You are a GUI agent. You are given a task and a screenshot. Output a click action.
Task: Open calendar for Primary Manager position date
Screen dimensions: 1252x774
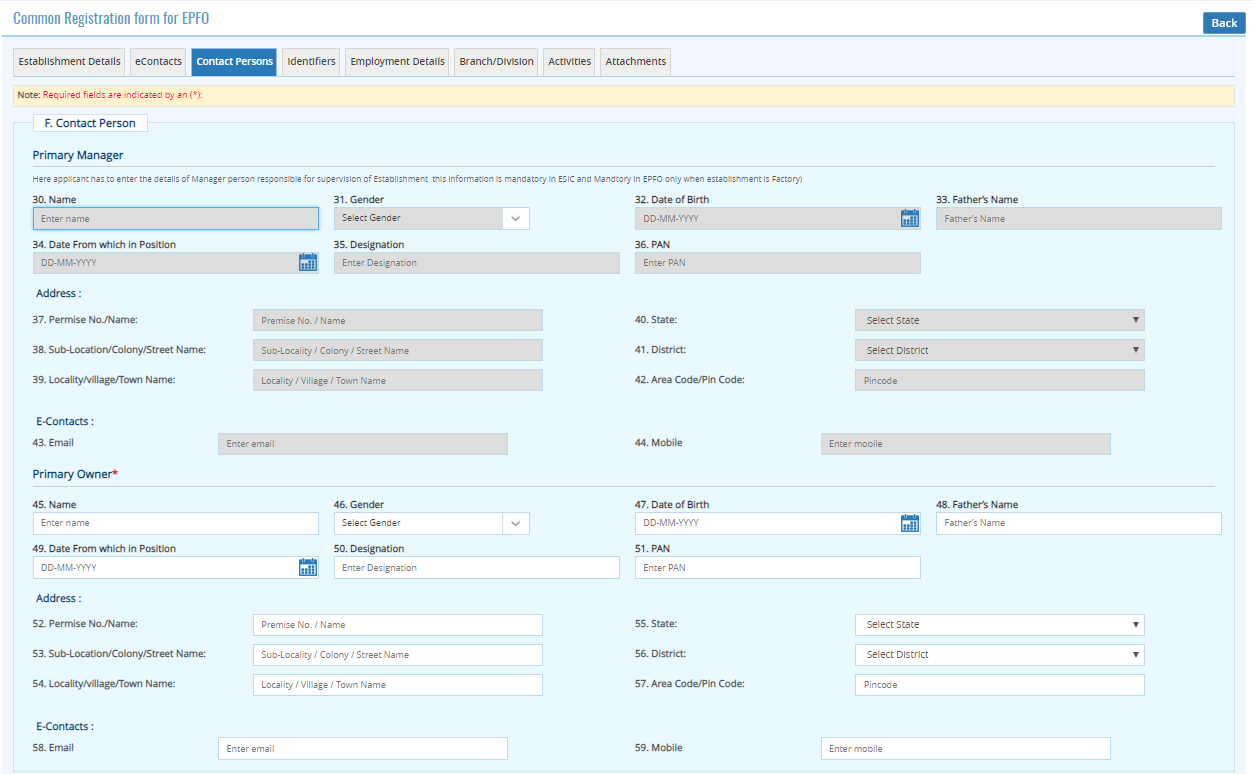308,263
